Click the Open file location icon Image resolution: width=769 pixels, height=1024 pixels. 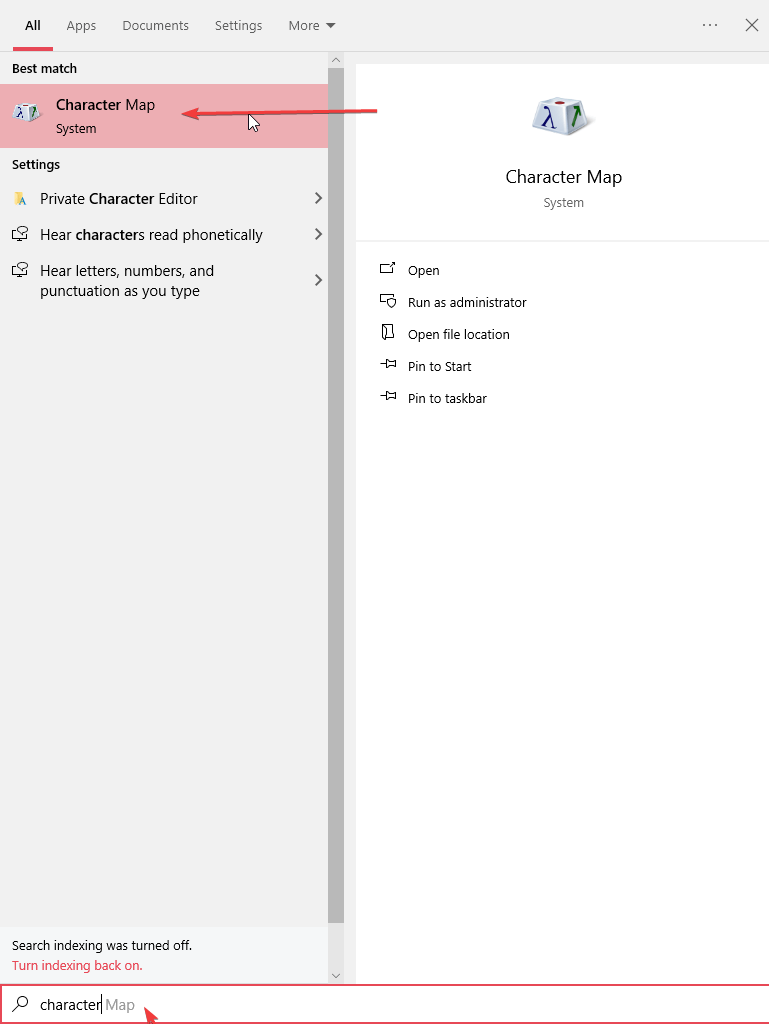coord(388,334)
